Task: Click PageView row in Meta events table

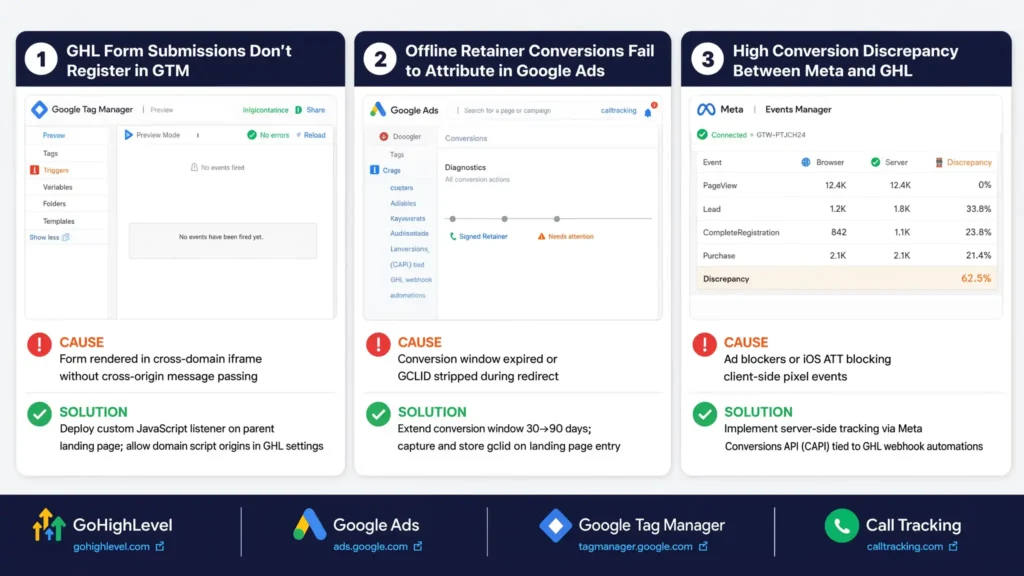Action: (846, 185)
